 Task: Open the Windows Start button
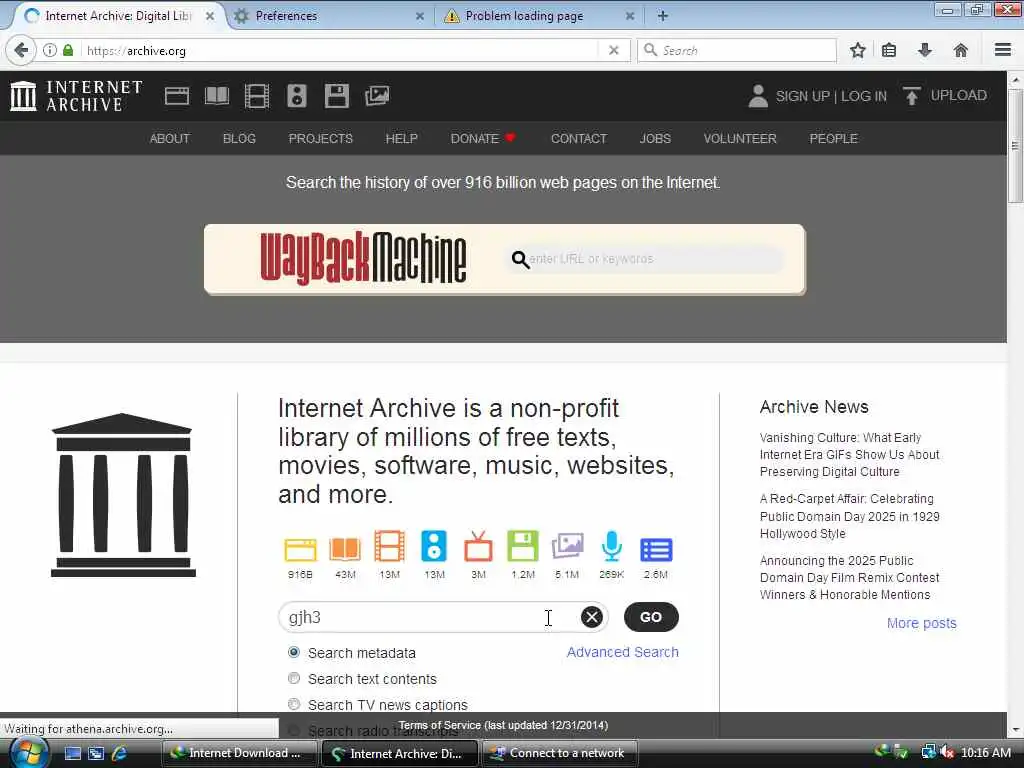coord(29,752)
